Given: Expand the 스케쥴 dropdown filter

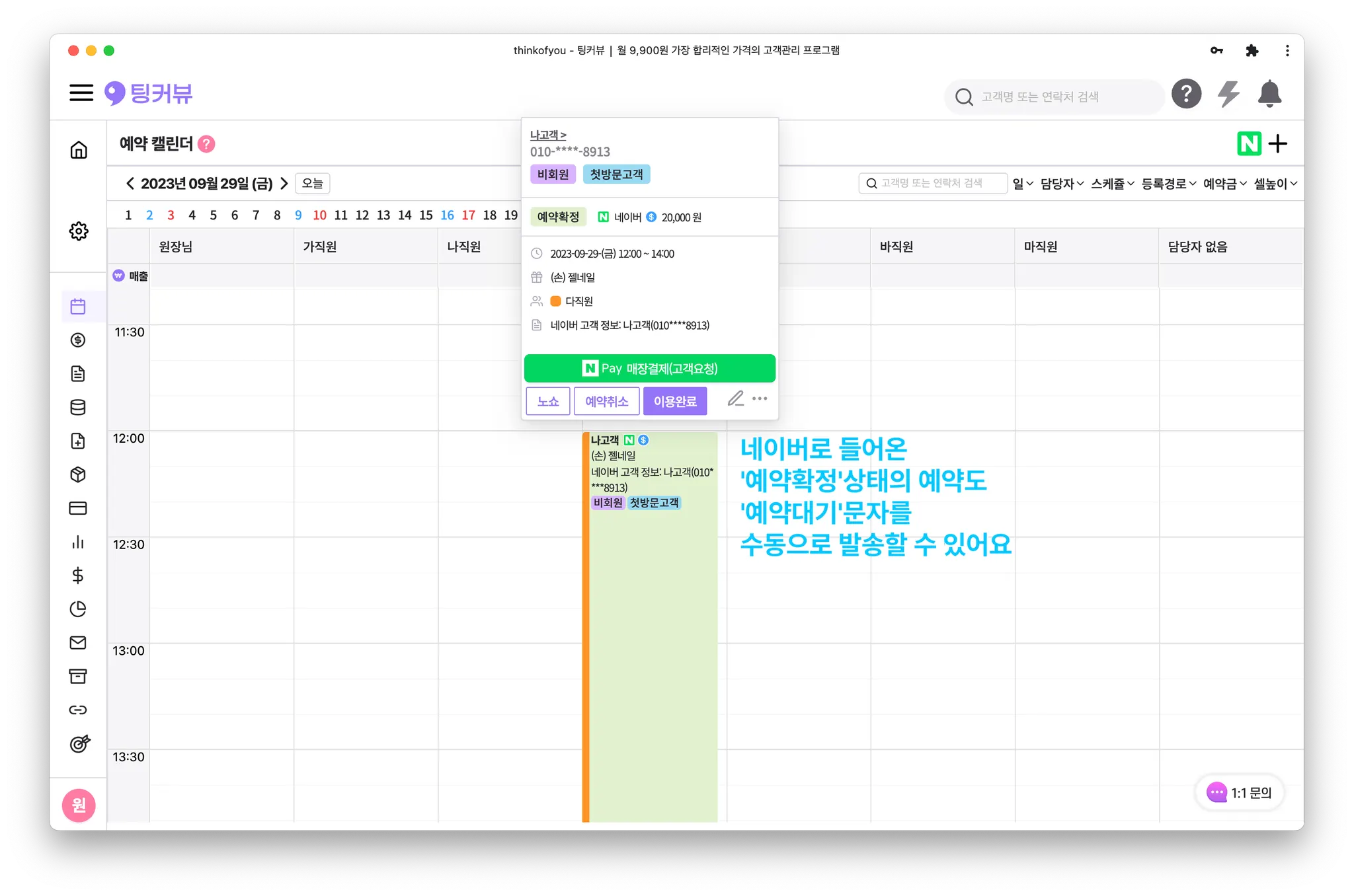Looking at the screenshot, I should (1112, 184).
